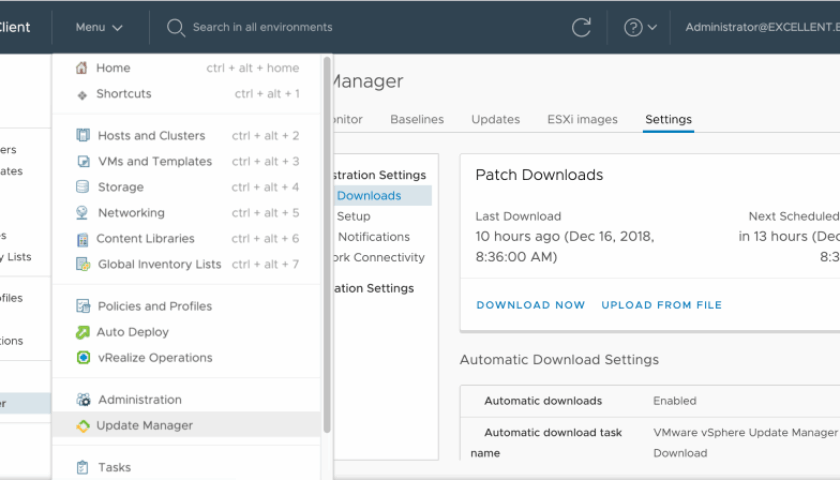The image size is (840, 480).
Task: Click the refresh icon in header
Action: (x=581, y=27)
